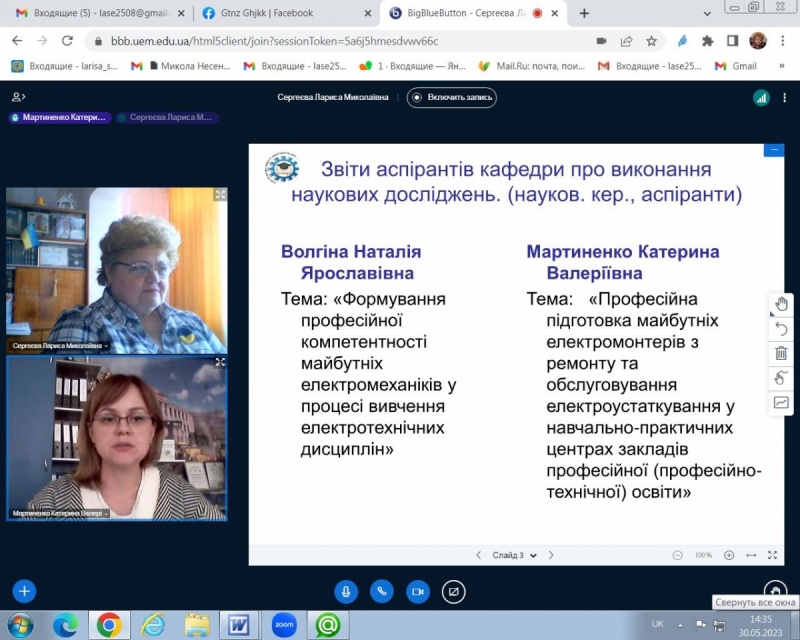
Task: Undo last whiteboard annotation
Action: tap(781, 329)
